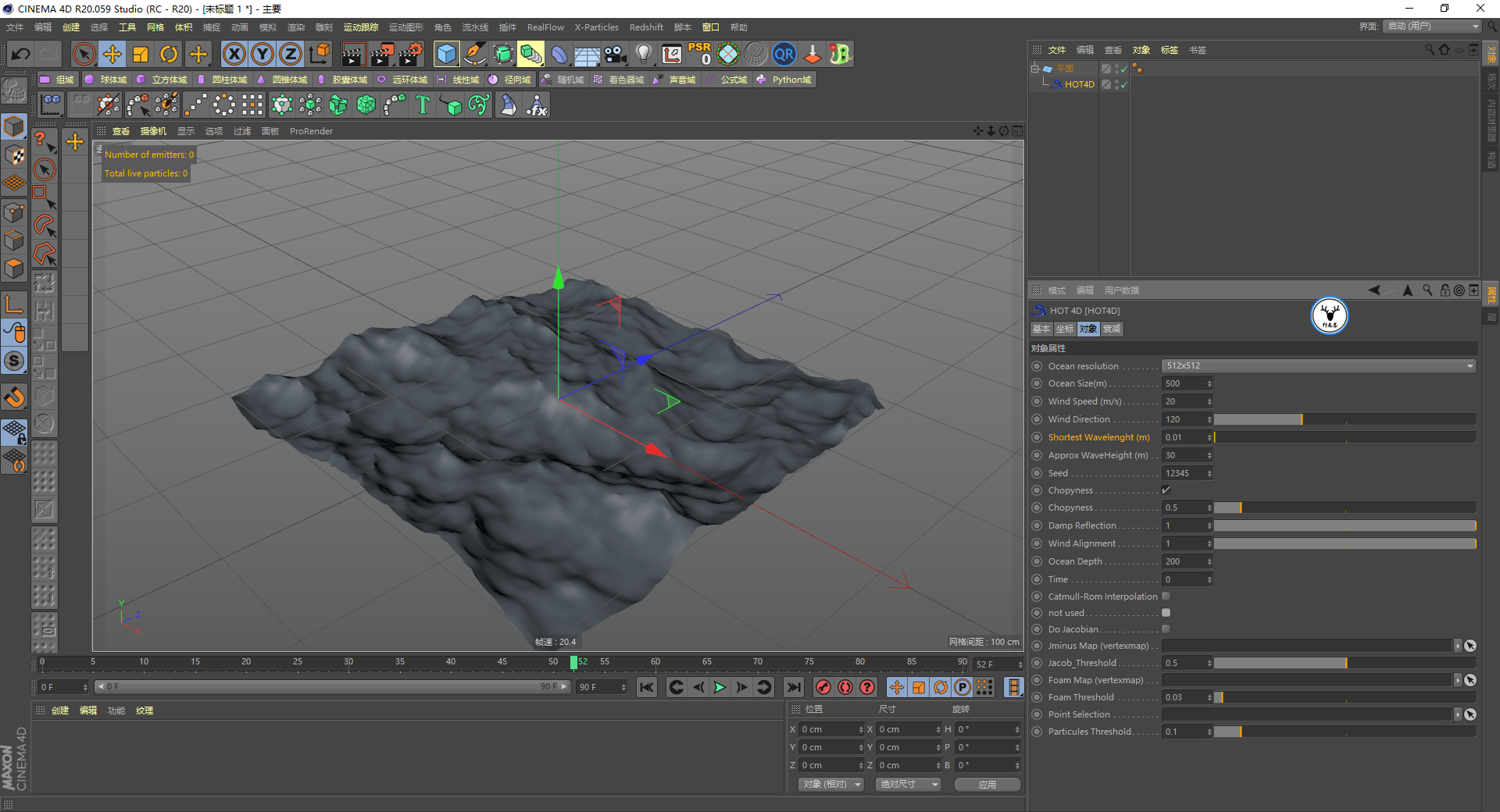Select the Move tool in top toolbar

pos(112,54)
